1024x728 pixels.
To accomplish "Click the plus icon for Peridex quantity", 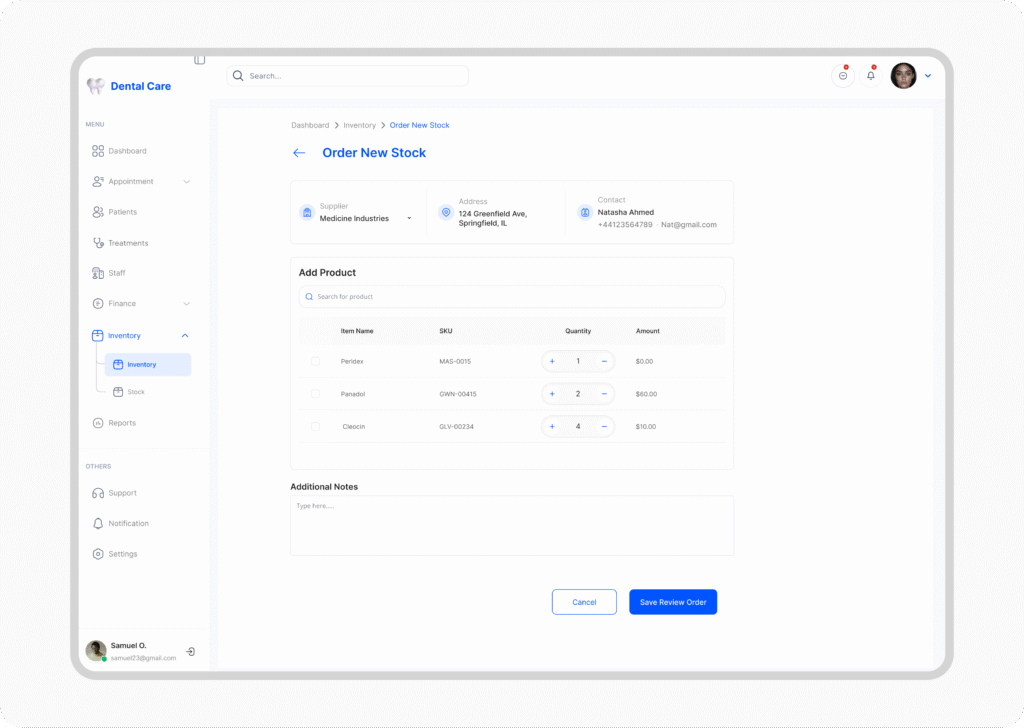I will [x=552, y=361].
